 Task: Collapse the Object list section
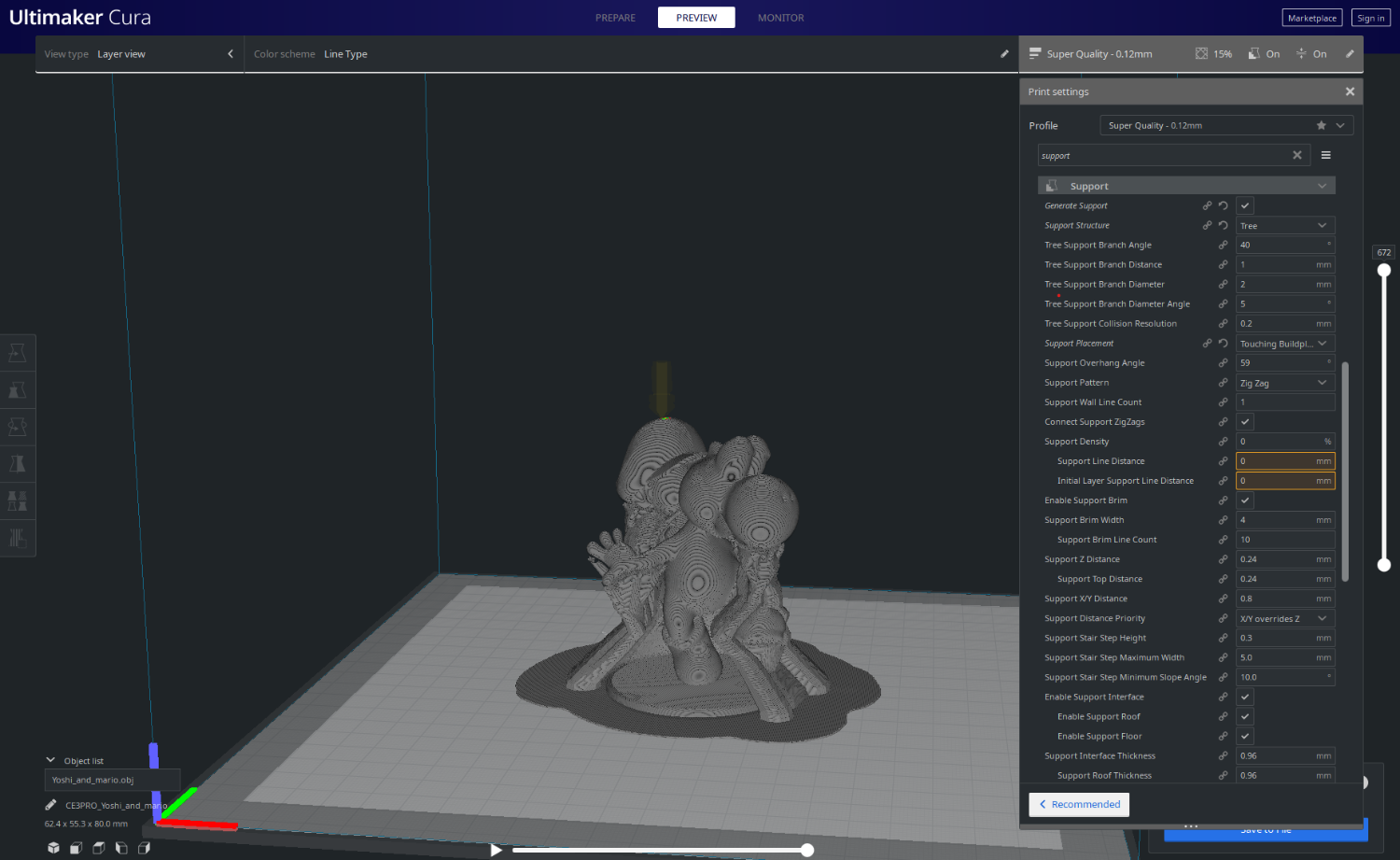click(x=51, y=760)
